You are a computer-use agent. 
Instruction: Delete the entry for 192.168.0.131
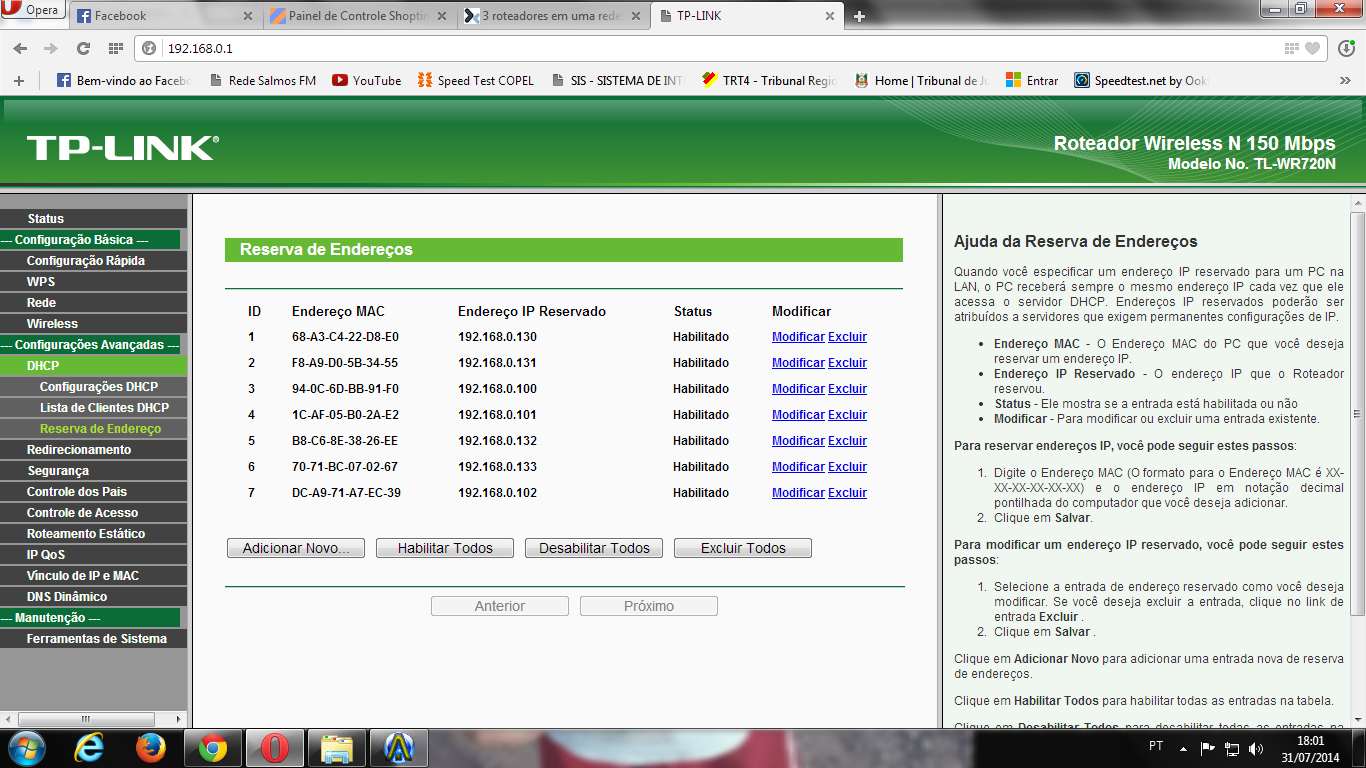[847, 363]
